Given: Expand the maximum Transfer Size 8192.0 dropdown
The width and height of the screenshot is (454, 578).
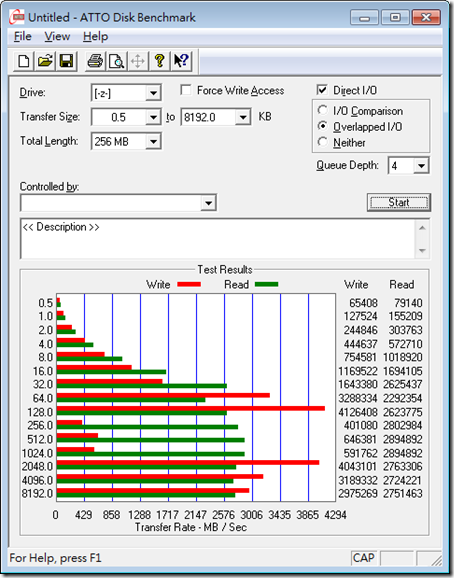Looking at the screenshot, I should [x=243, y=117].
